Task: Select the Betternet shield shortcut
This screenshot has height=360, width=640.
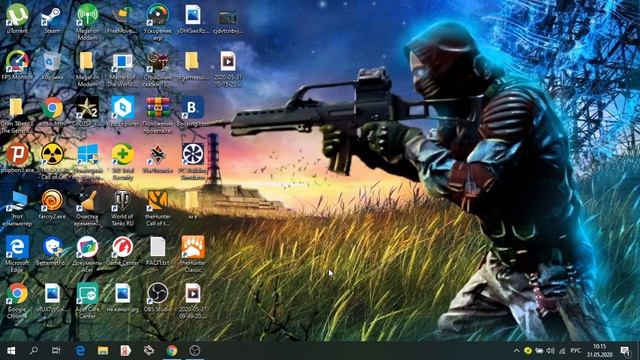Action: (52, 247)
